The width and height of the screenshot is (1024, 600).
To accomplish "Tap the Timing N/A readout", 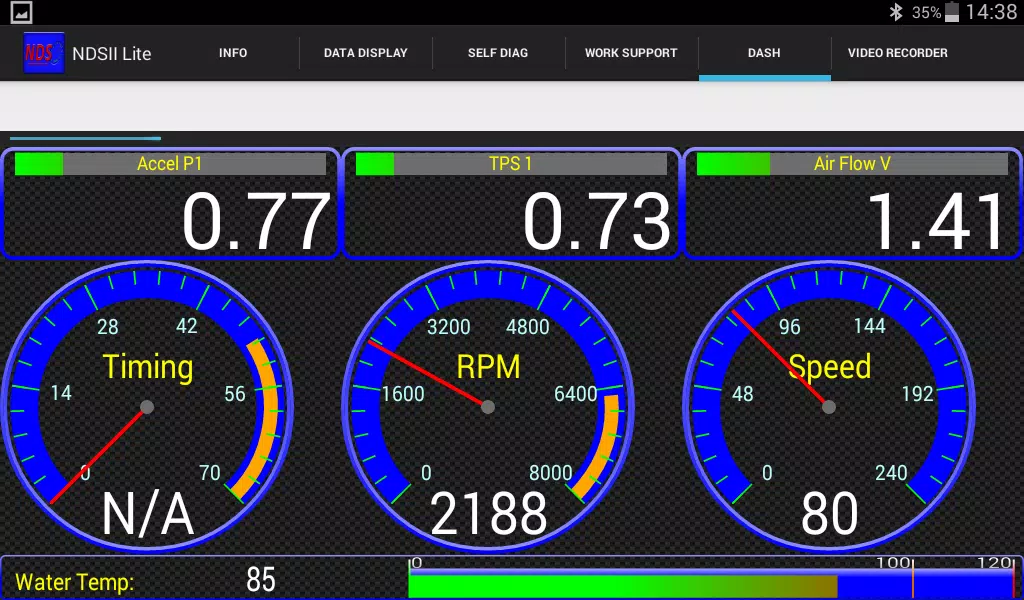I will pyautogui.click(x=148, y=514).
